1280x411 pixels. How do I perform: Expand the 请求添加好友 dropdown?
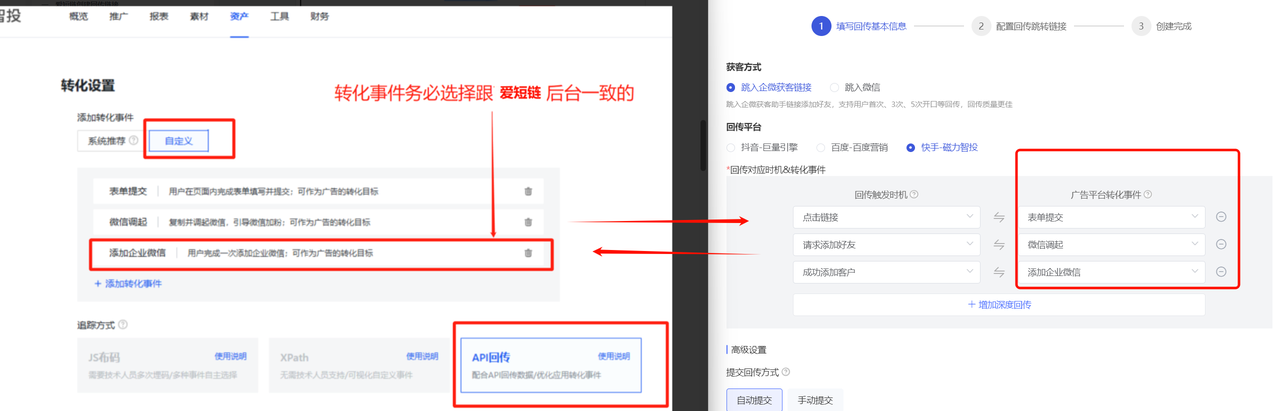[885, 244]
